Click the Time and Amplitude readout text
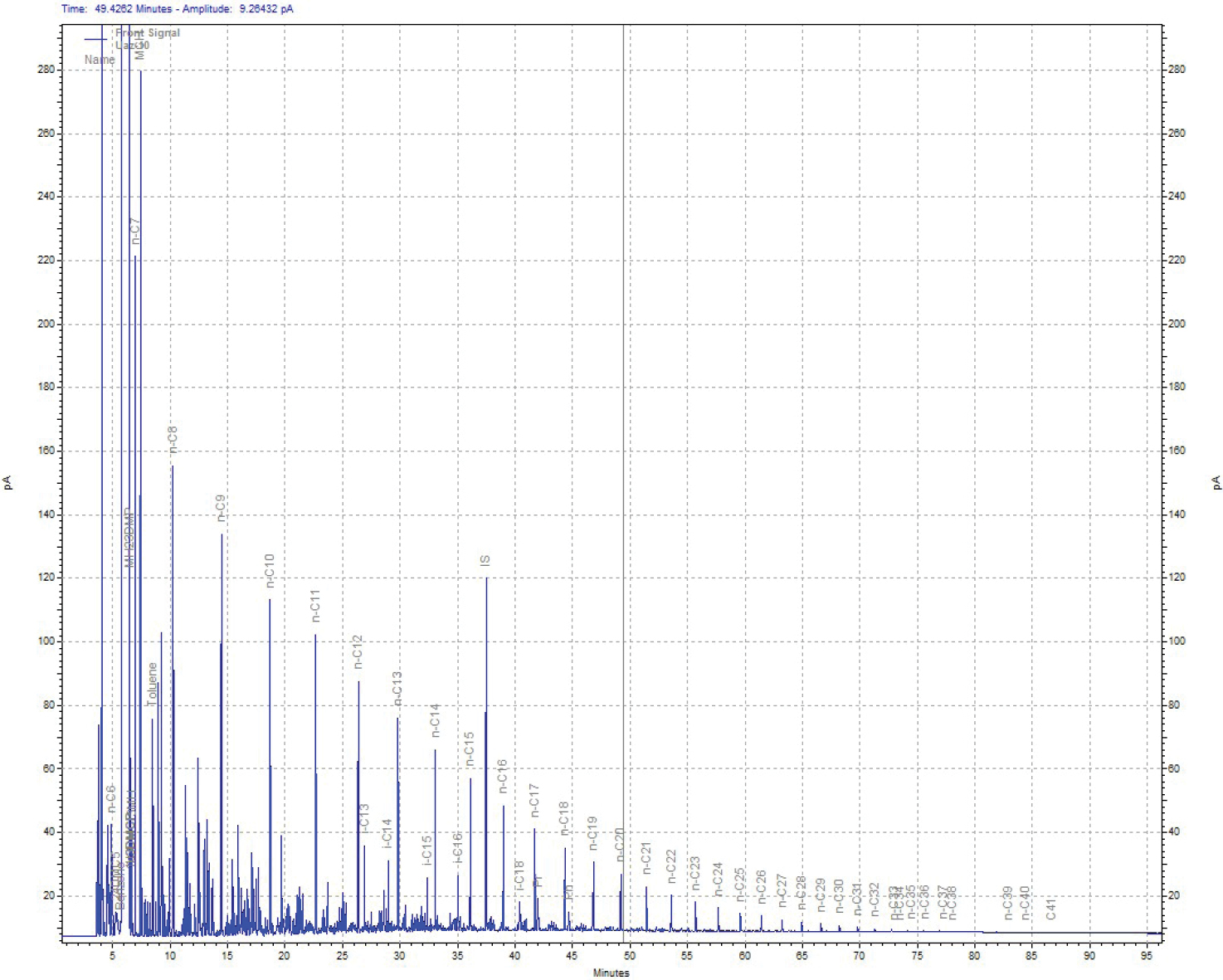Viewport: 1223px width, 980px height. pos(177,9)
